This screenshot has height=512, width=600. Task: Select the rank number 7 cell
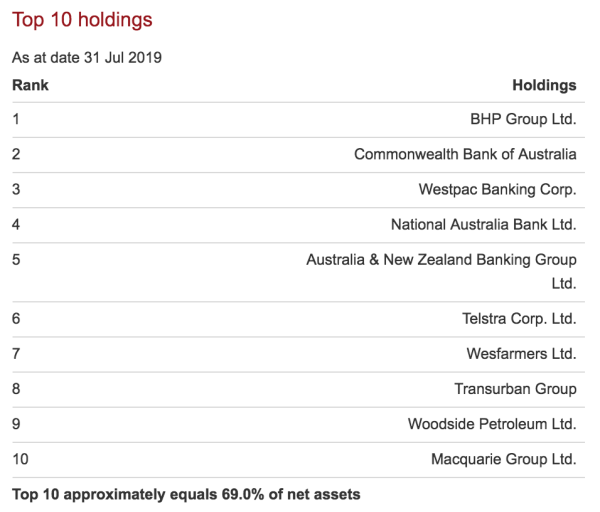click(x=16, y=354)
